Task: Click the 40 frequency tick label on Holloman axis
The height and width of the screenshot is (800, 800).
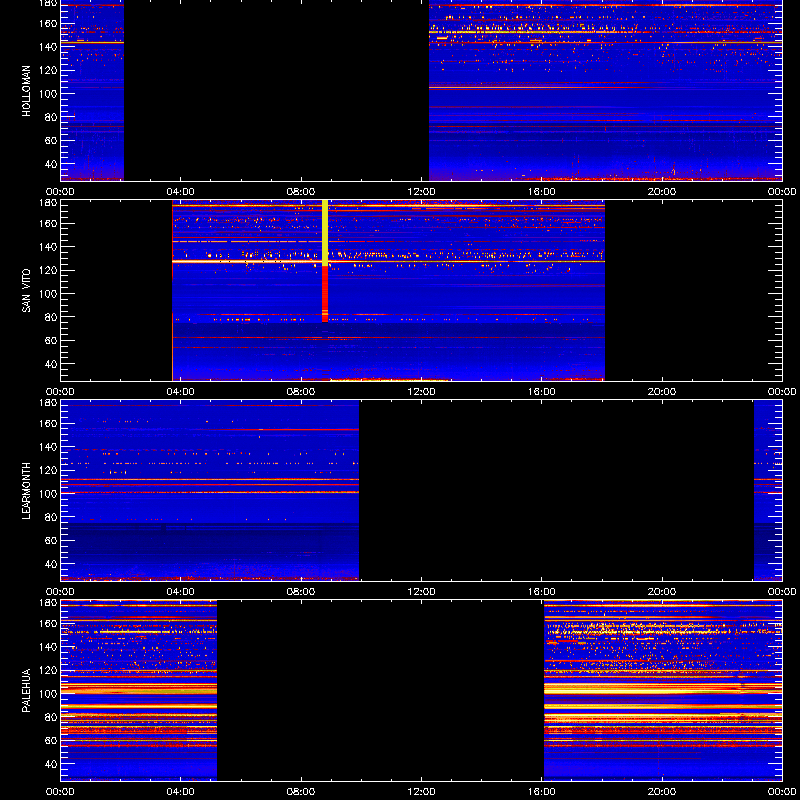Action: [52, 164]
